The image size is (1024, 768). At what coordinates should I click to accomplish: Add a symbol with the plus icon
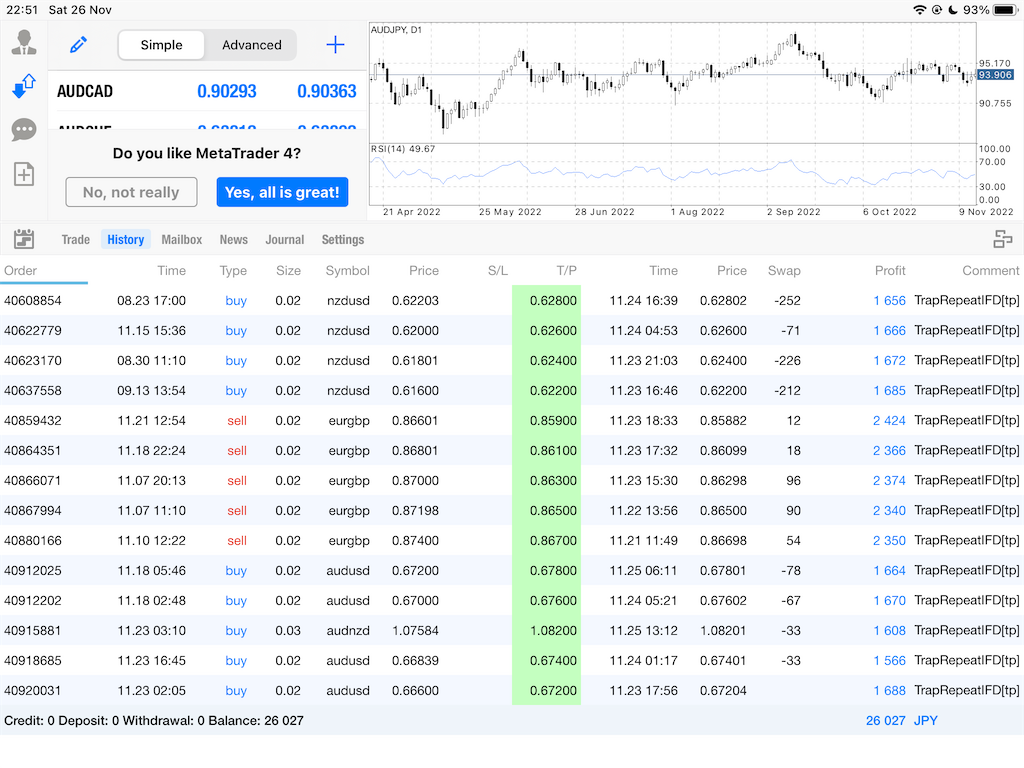(335, 45)
